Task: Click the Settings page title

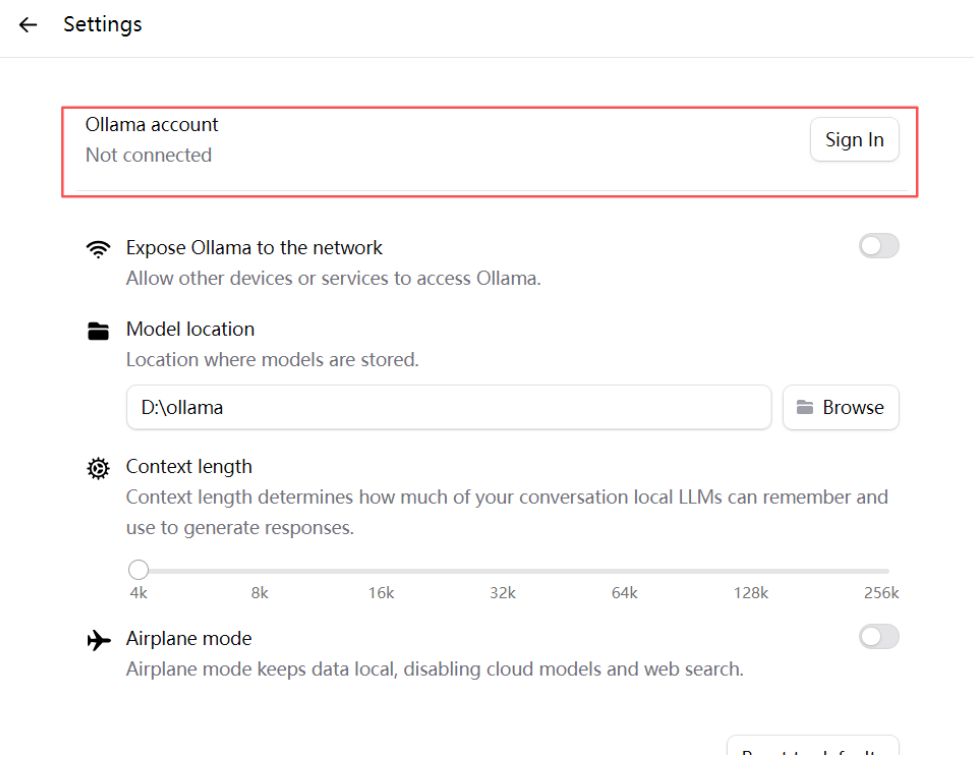Action: point(102,25)
